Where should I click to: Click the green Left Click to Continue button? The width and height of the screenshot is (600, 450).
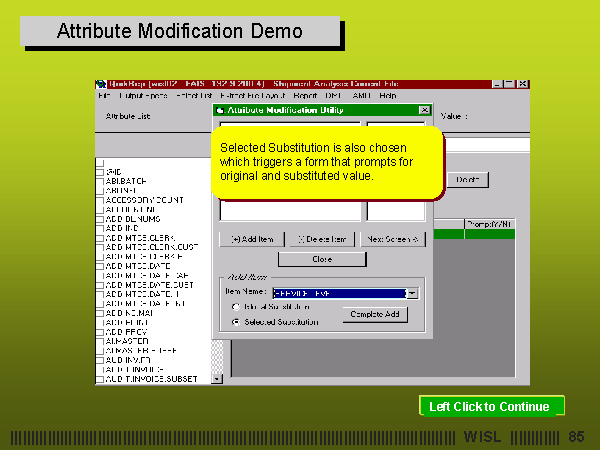(490, 407)
